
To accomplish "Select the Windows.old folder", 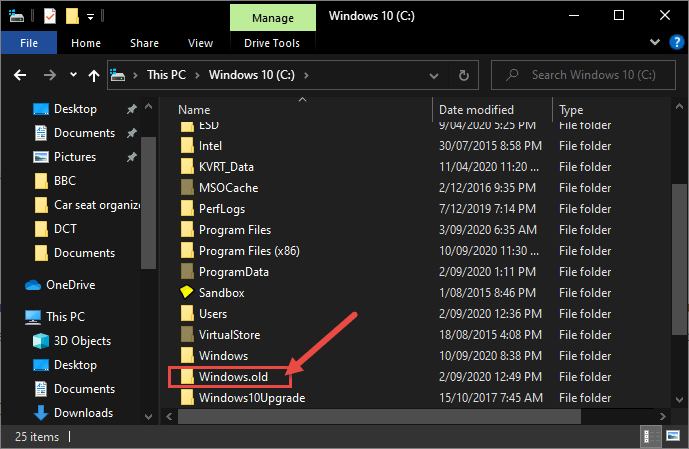I will [x=233, y=377].
